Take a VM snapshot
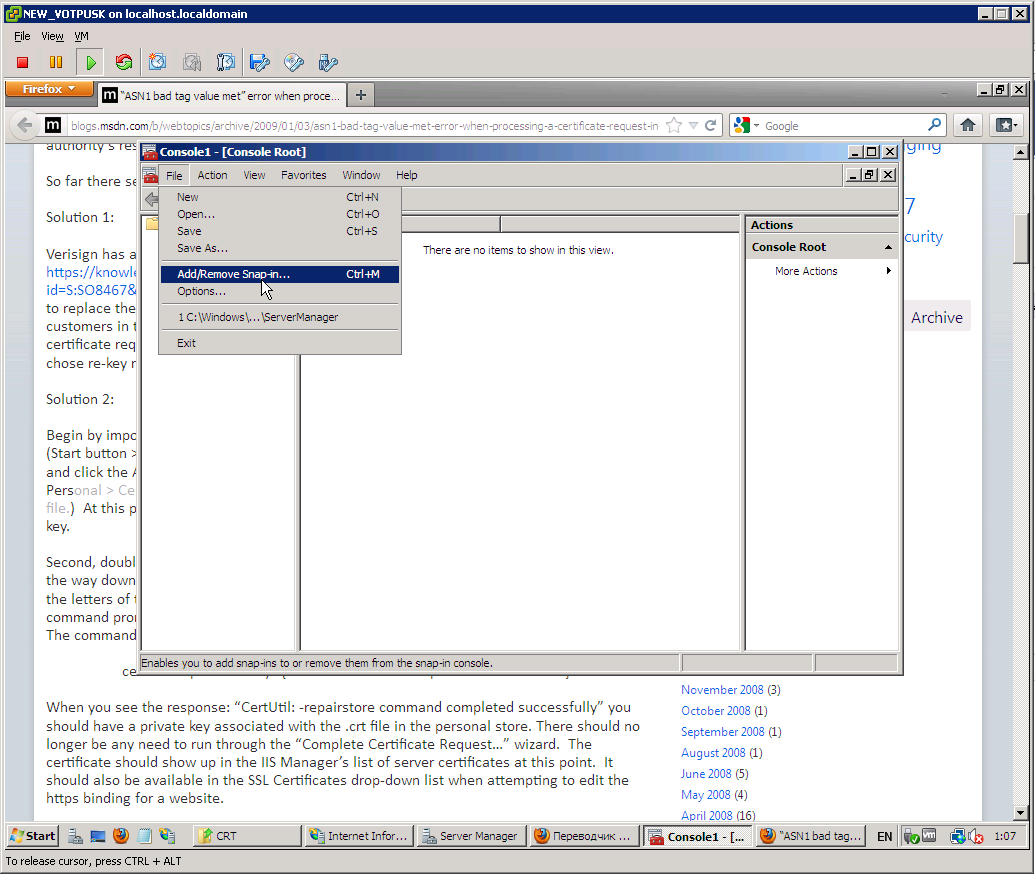 pyautogui.click(x=157, y=63)
